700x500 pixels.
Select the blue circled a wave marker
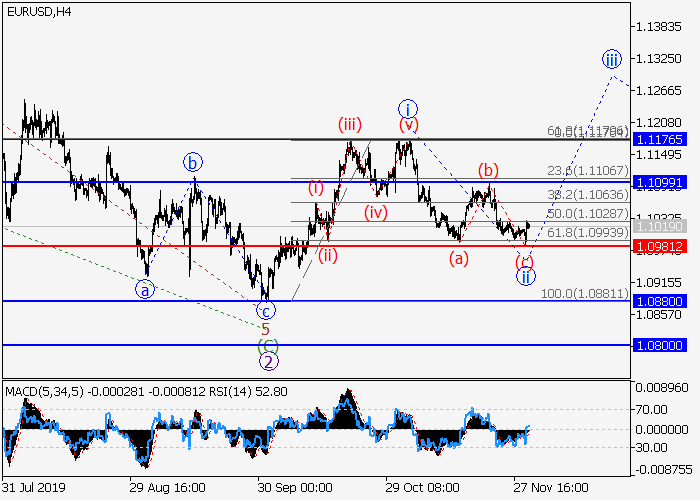147,289
